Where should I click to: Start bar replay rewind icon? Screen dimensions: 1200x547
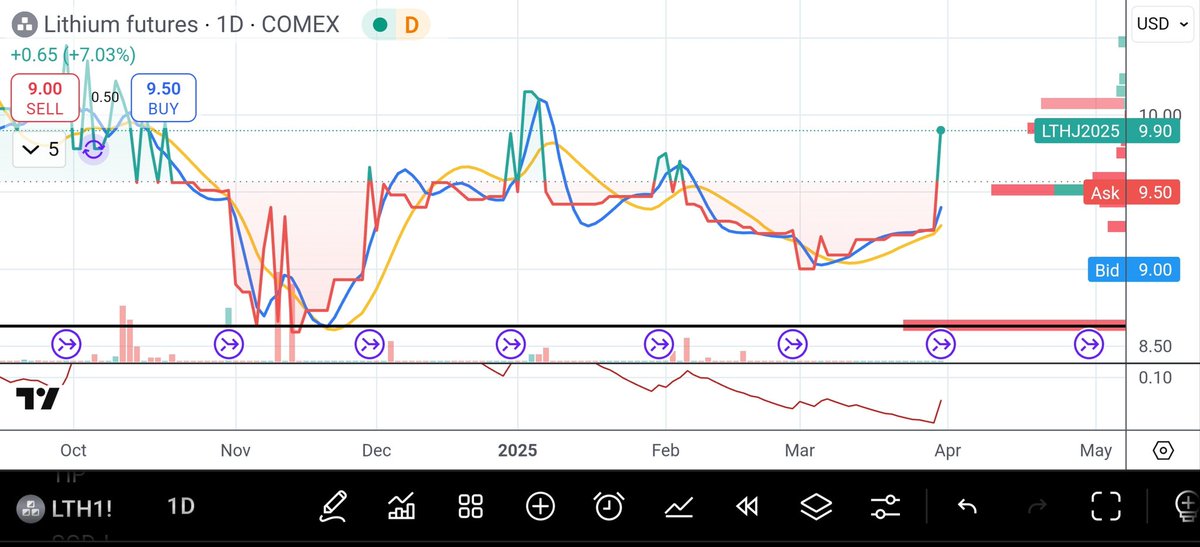tap(747, 507)
